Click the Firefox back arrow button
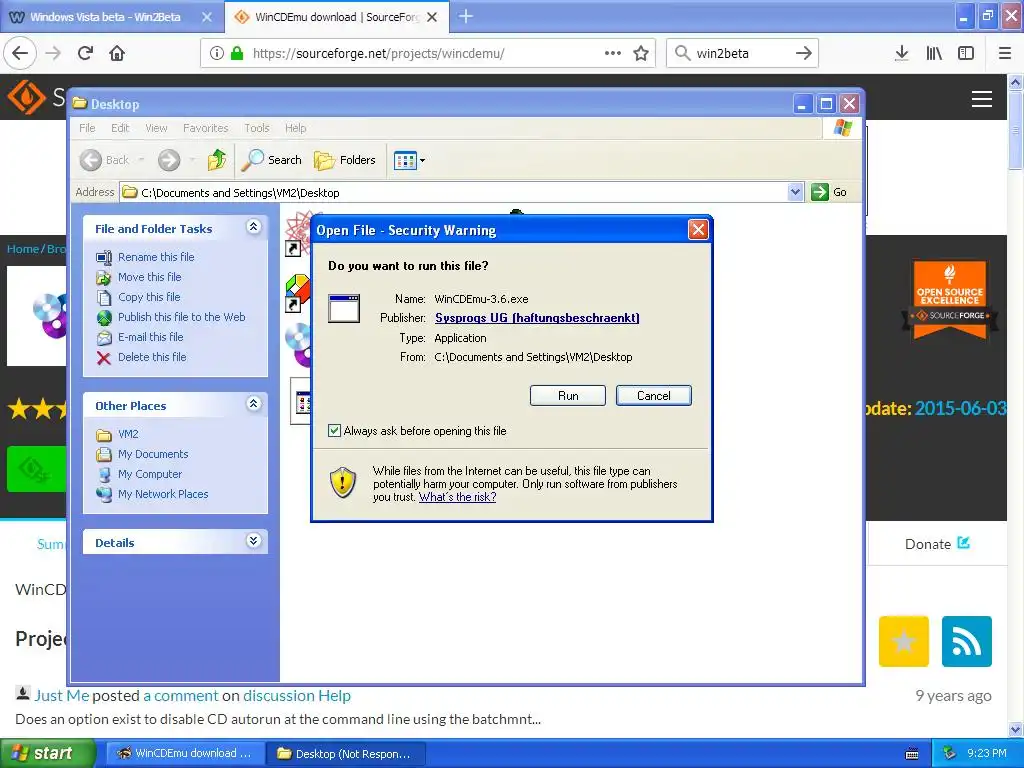 tap(20, 53)
